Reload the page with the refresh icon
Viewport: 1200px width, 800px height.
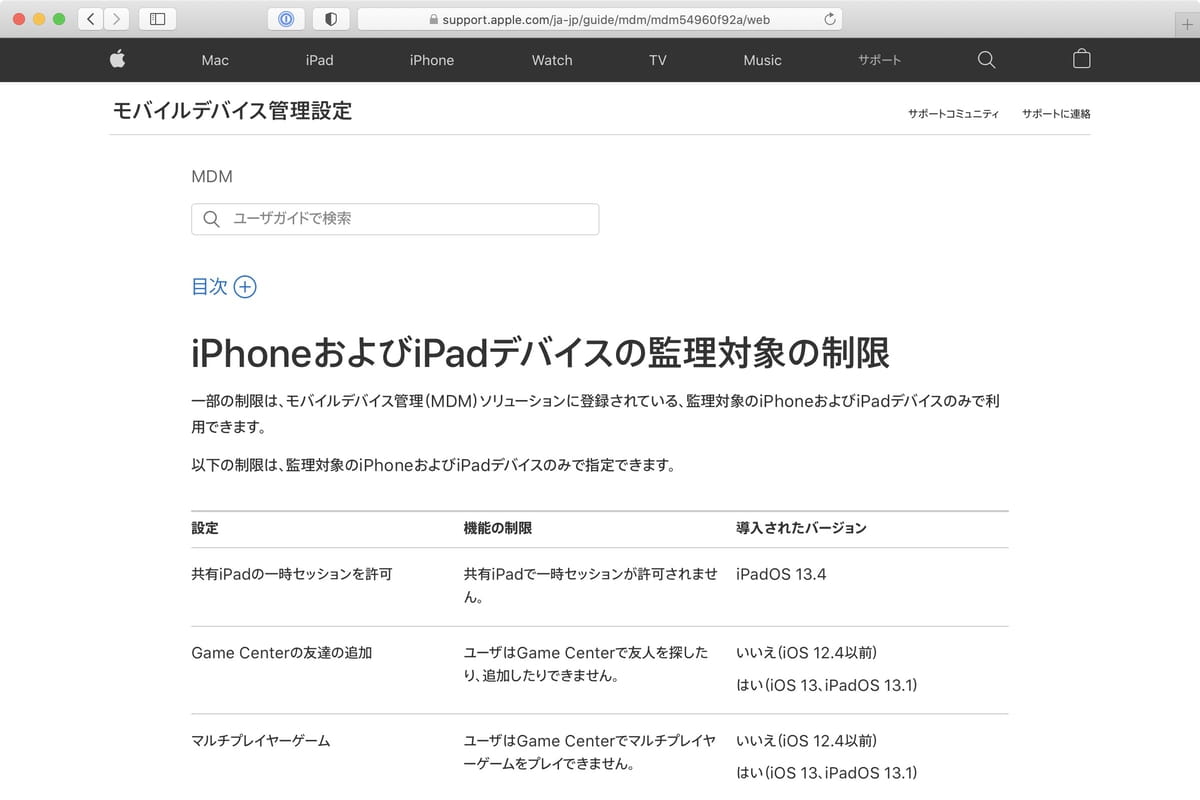coord(829,19)
